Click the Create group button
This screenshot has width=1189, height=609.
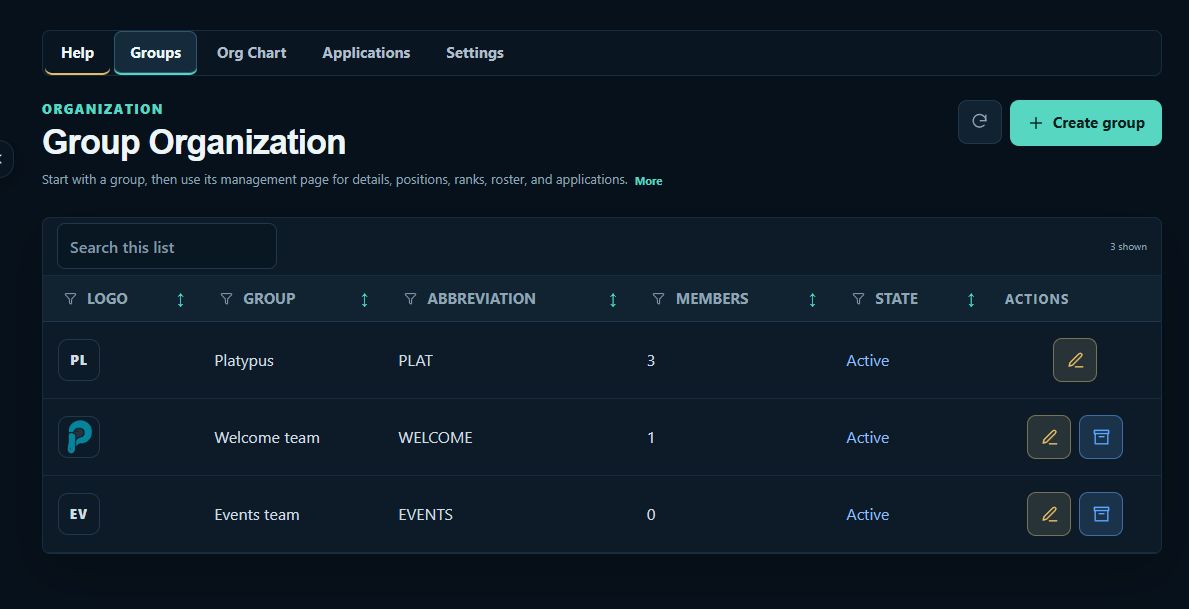point(1086,123)
